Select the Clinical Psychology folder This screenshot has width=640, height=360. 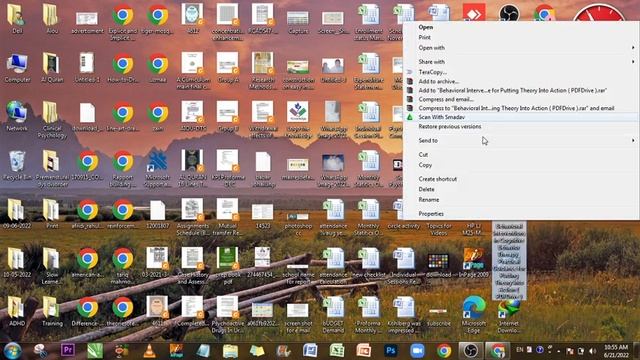coord(52,113)
